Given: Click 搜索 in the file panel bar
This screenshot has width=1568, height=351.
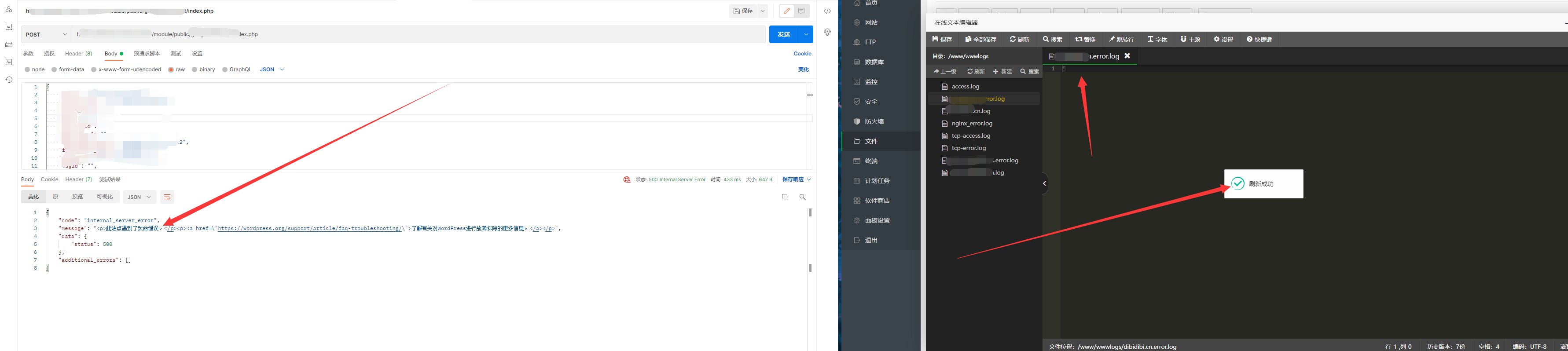Looking at the screenshot, I should [1030, 72].
